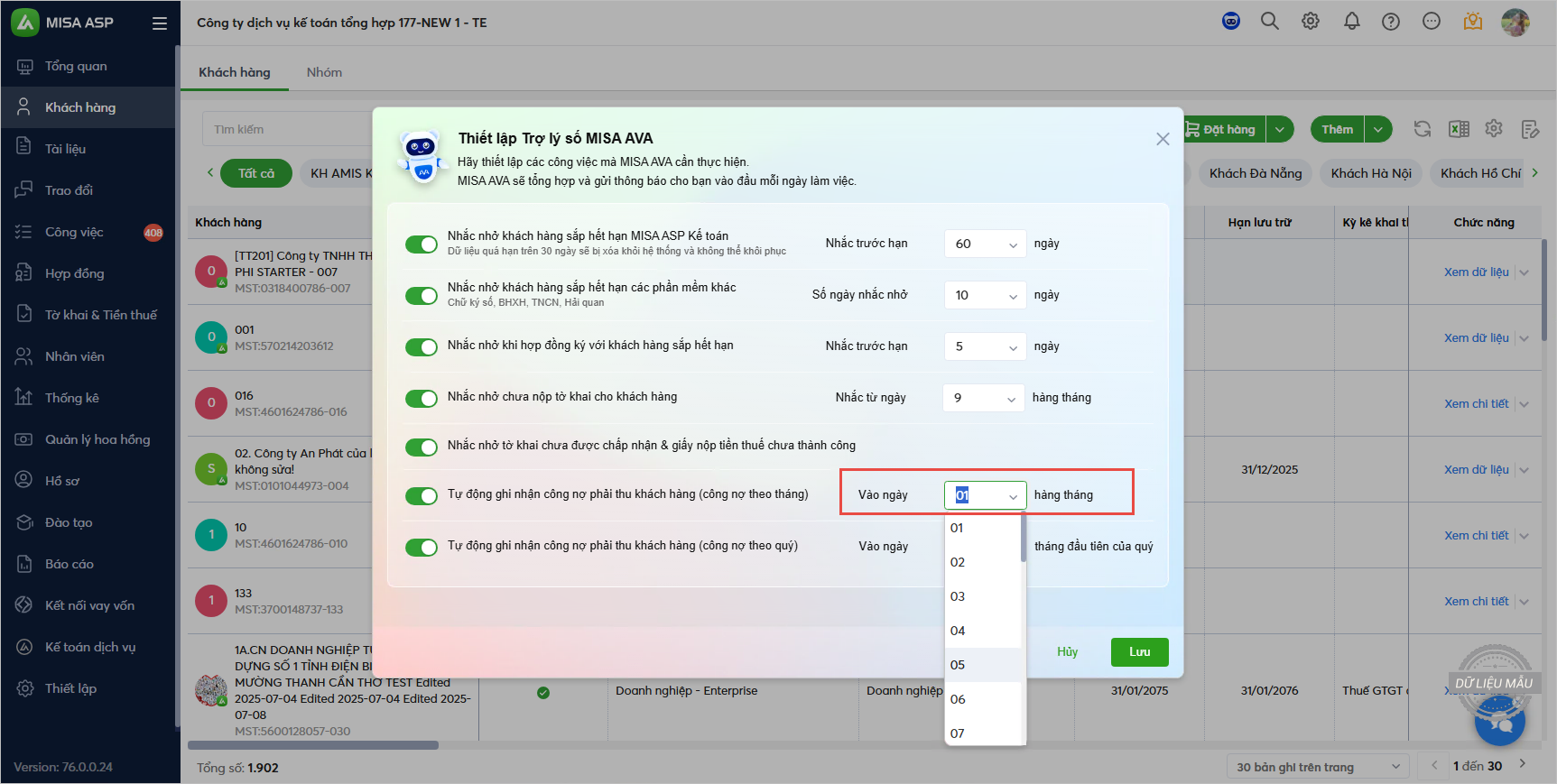Select Khách Hà Nội filter chip
Viewport: 1557px width, 784px height.
[x=1371, y=173]
